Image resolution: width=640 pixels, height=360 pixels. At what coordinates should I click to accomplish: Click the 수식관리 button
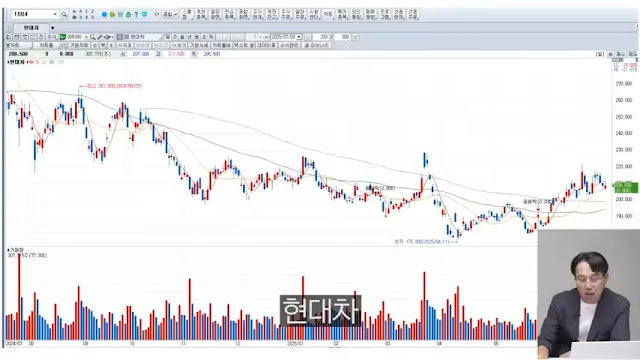(289, 45)
